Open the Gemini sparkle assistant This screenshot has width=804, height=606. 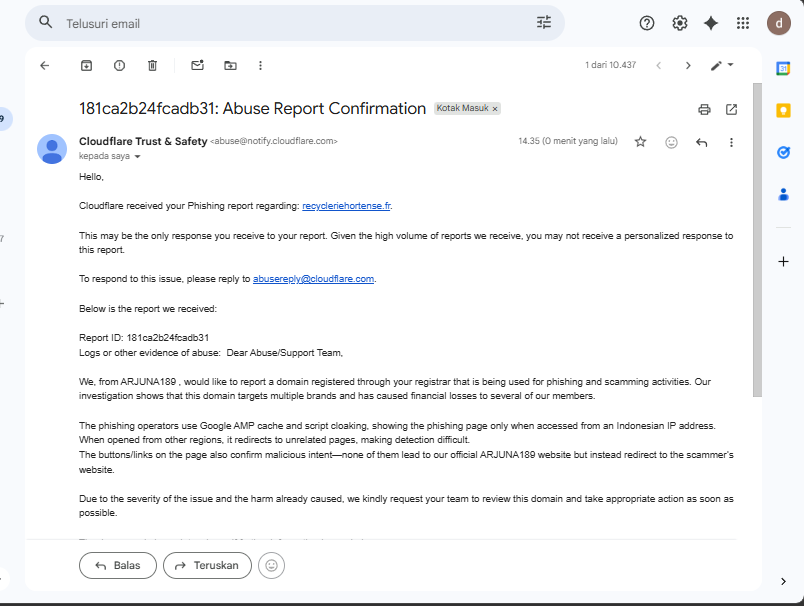(x=711, y=23)
